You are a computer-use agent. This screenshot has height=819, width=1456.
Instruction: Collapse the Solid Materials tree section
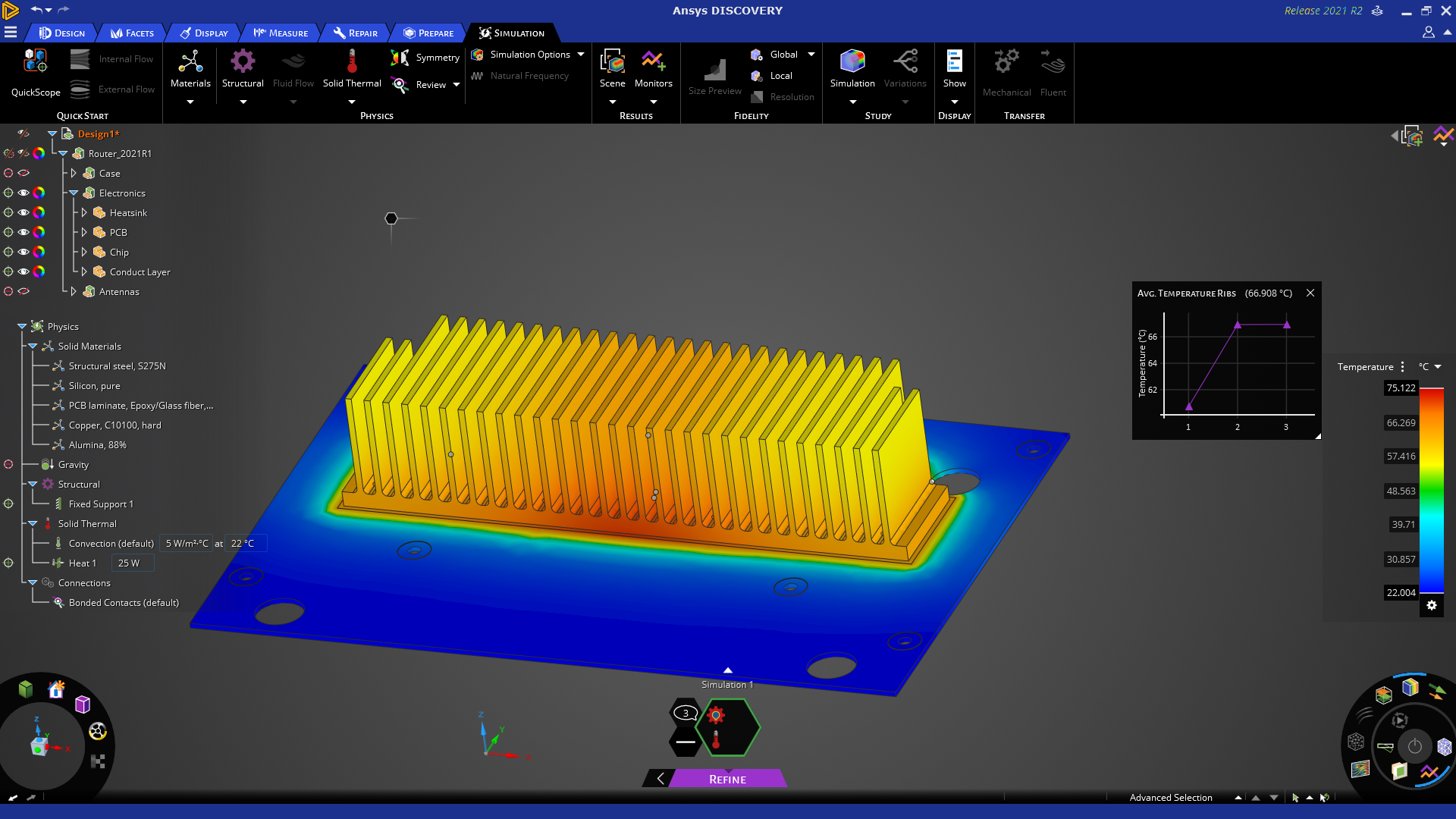click(33, 347)
